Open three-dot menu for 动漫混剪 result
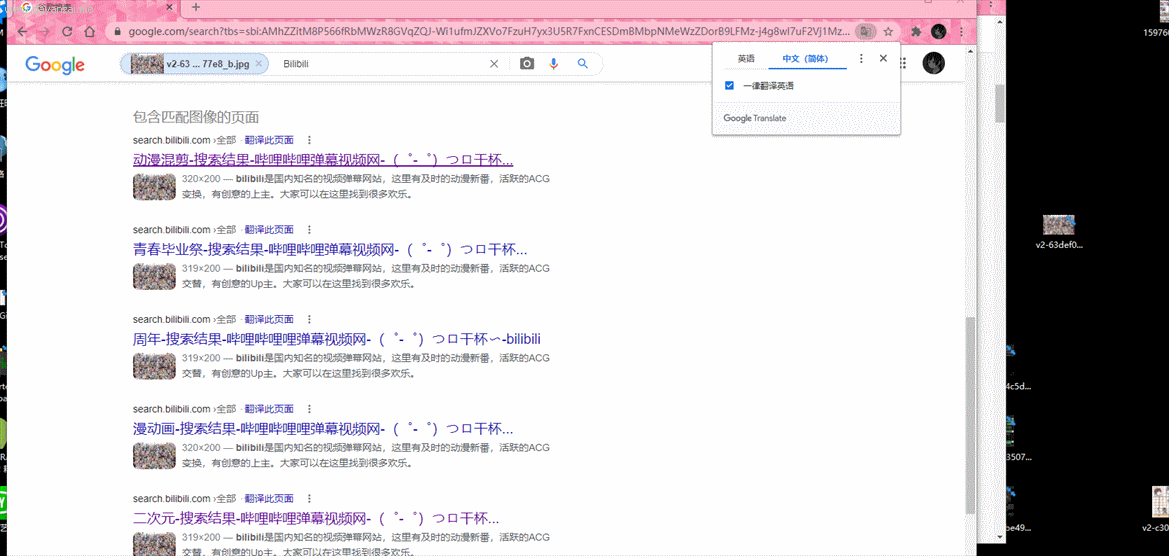 point(309,139)
